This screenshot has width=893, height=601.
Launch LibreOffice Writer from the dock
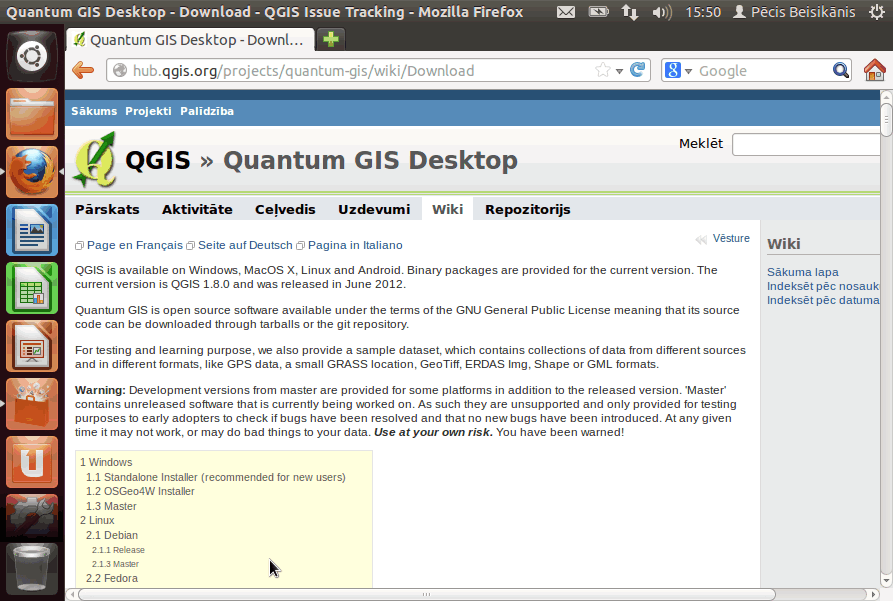(32, 230)
